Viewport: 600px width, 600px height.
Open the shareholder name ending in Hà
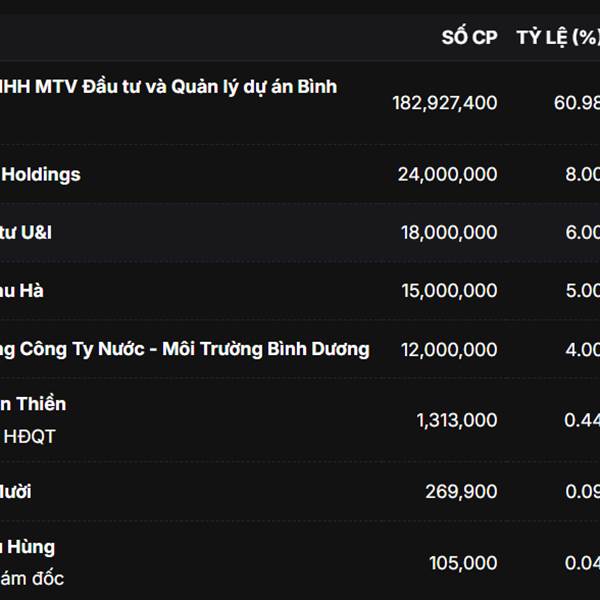point(22,291)
